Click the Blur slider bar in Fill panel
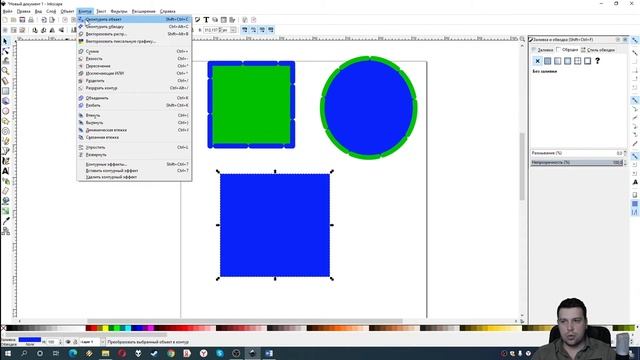 pyautogui.click(x=576, y=153)
